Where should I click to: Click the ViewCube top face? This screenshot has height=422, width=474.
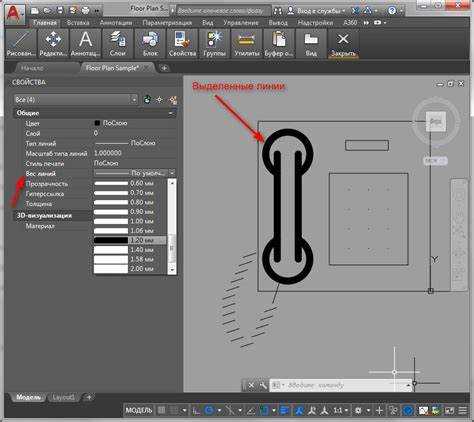click(436, 121)
